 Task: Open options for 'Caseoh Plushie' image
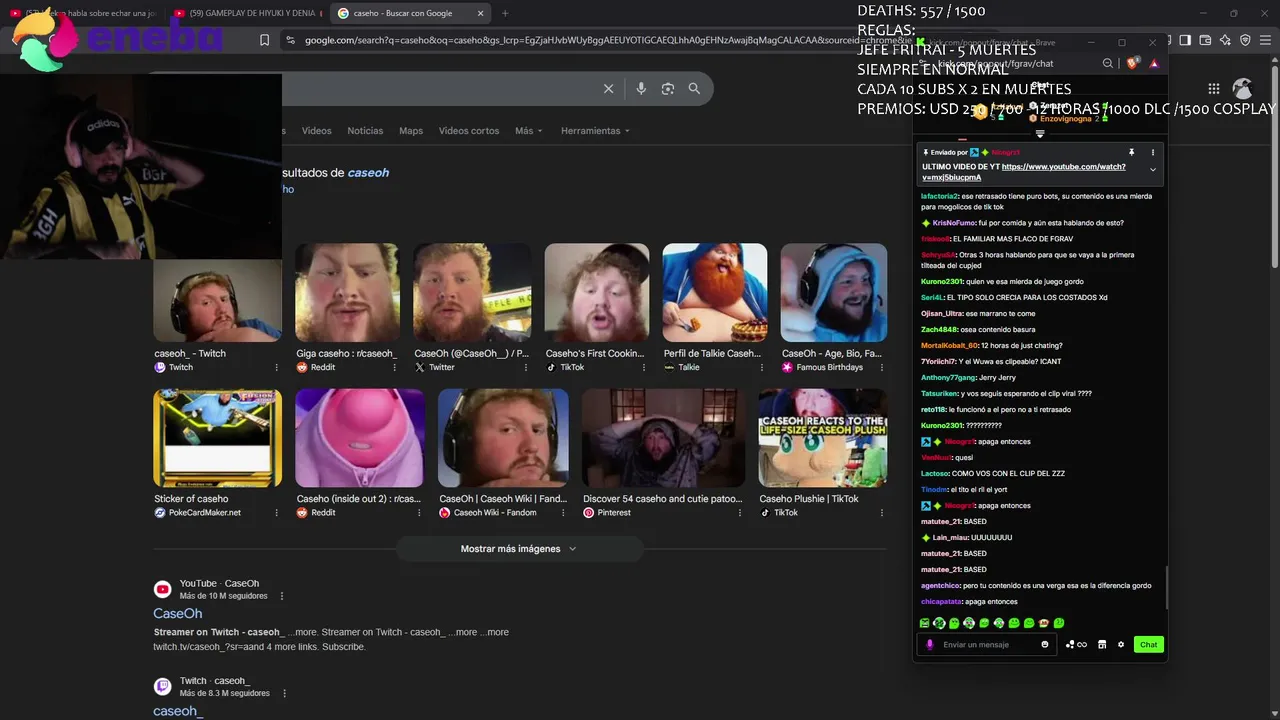882,512
